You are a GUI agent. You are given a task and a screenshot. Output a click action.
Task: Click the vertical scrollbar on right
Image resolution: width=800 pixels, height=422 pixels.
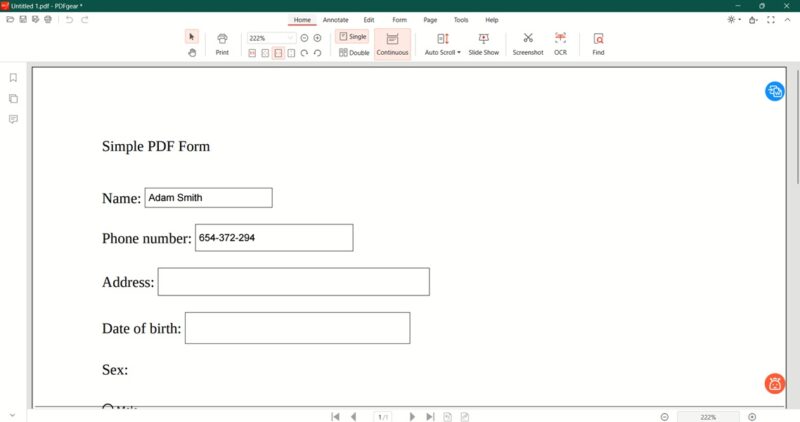coord(797,128)
